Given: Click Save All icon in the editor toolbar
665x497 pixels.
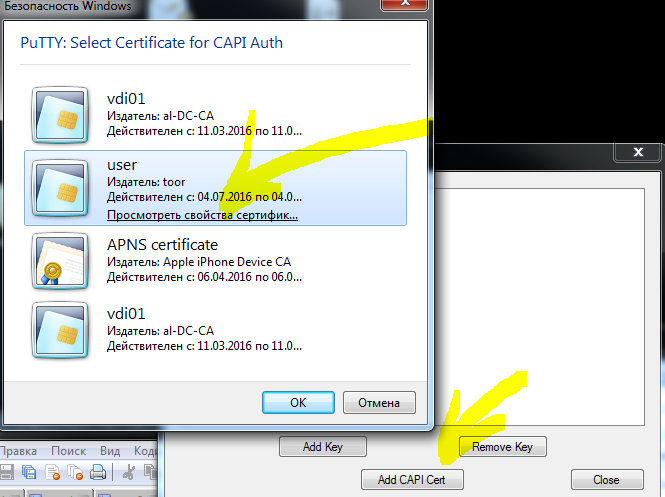Looking at the screenshot, I should coord(29,472).
